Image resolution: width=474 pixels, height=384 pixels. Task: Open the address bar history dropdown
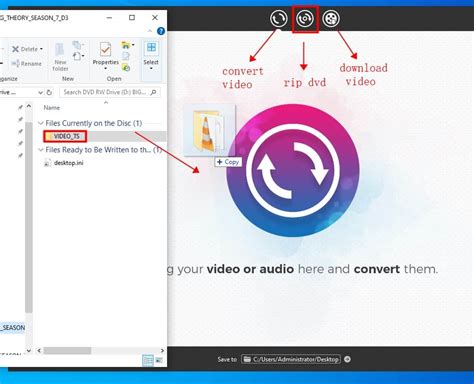coord(40,92)
